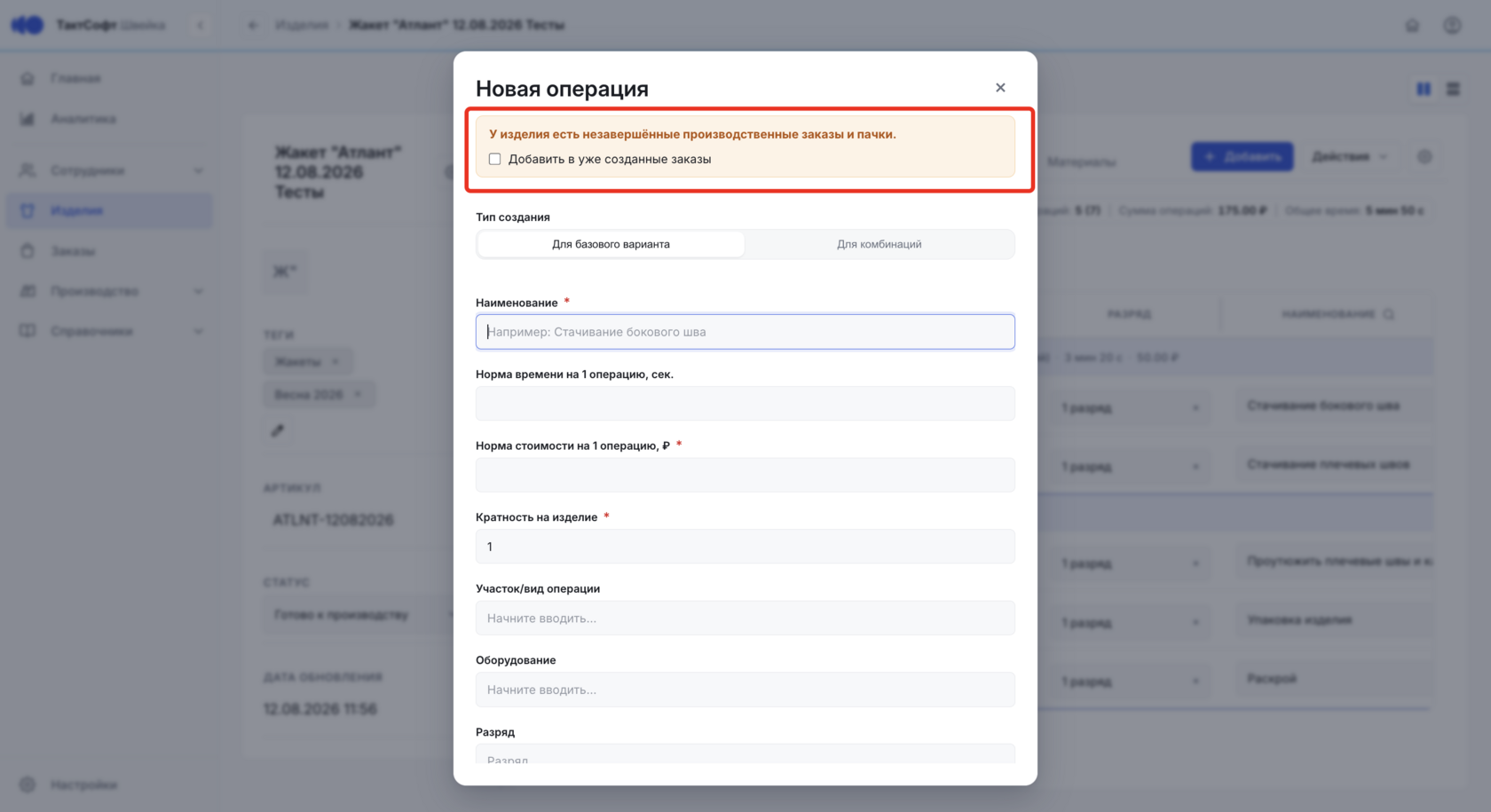Click the Кратность на изделие field
This screenshot has width=1491, height=812.
745,547
